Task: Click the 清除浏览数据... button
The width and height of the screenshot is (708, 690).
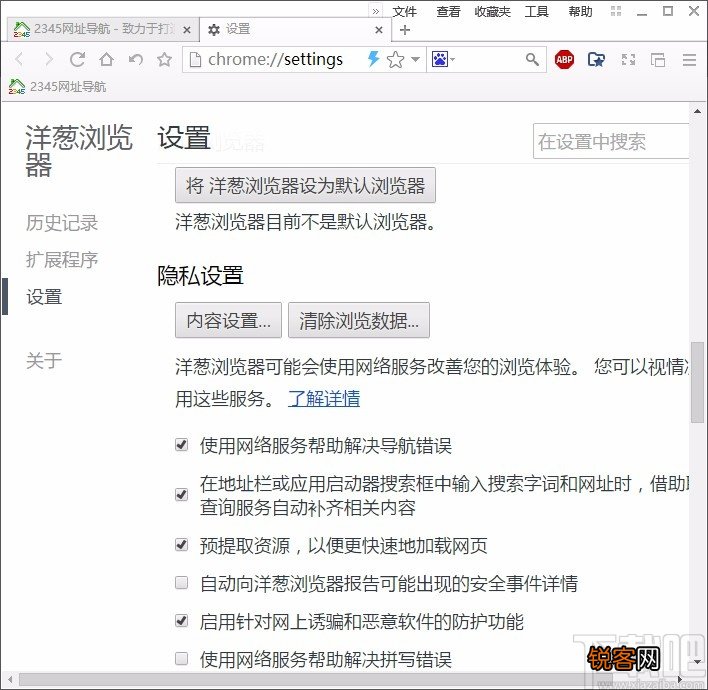Action: [x=359, y=320]
